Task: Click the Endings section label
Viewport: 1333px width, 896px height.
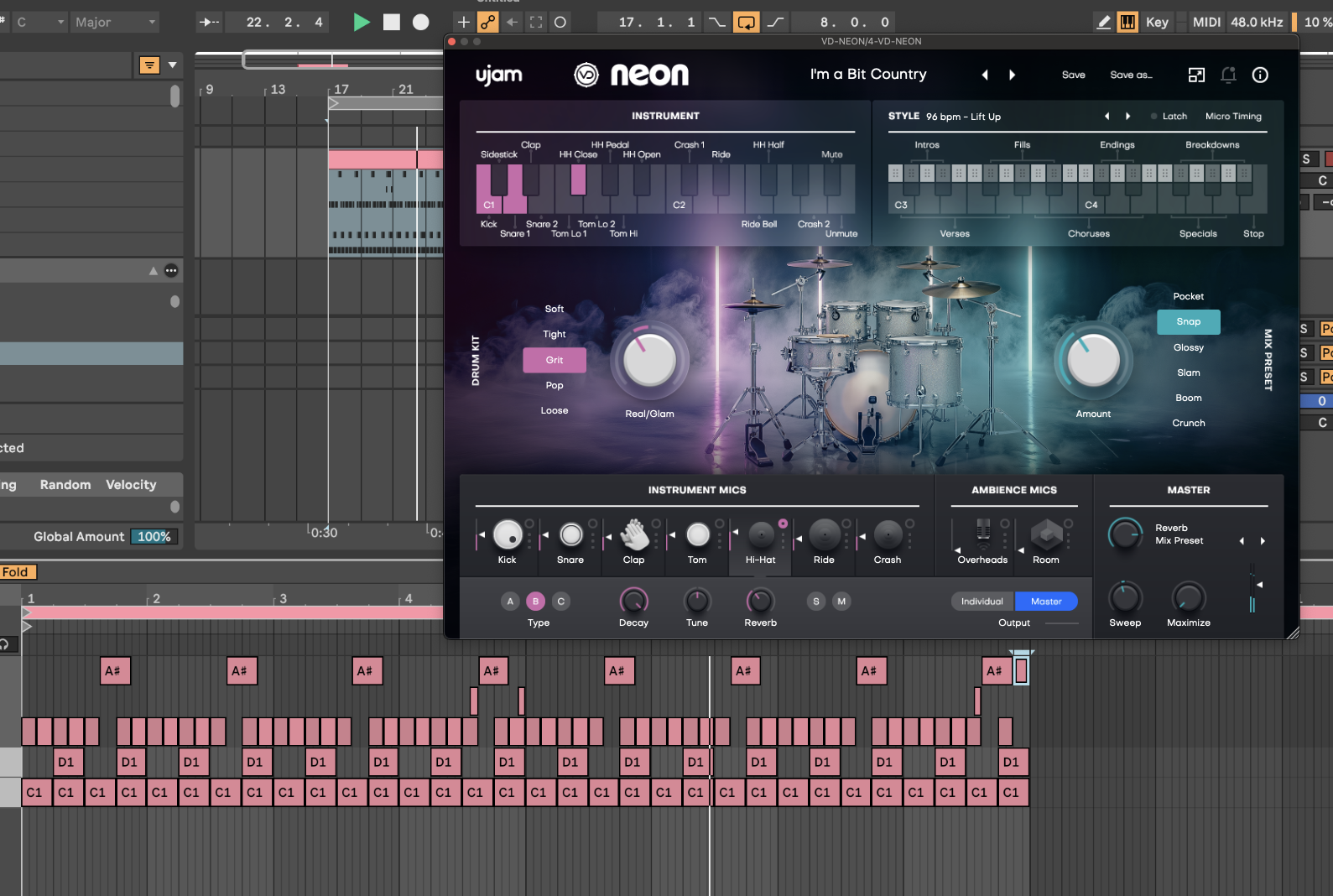Action: point(1117,145)
